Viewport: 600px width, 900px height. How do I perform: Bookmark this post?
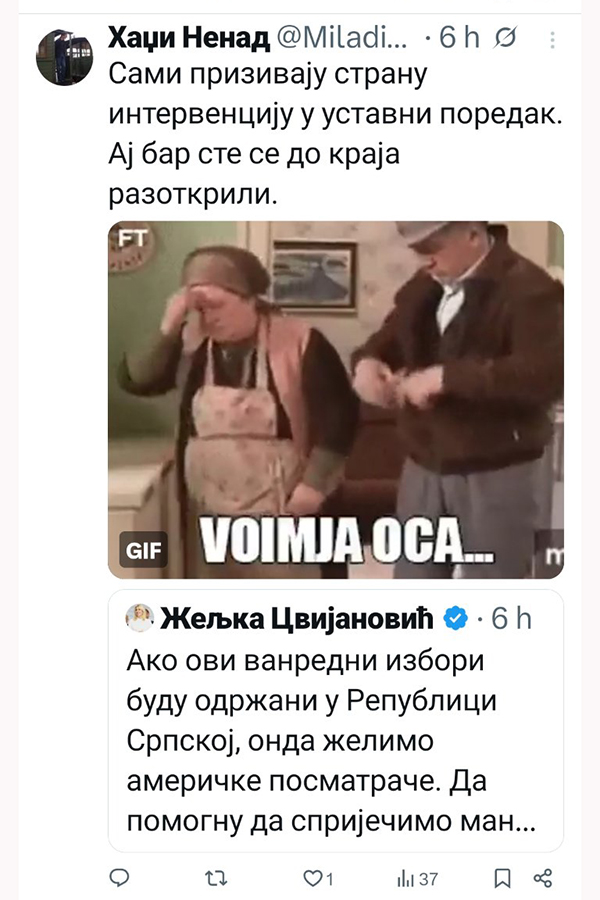point(503,878)
